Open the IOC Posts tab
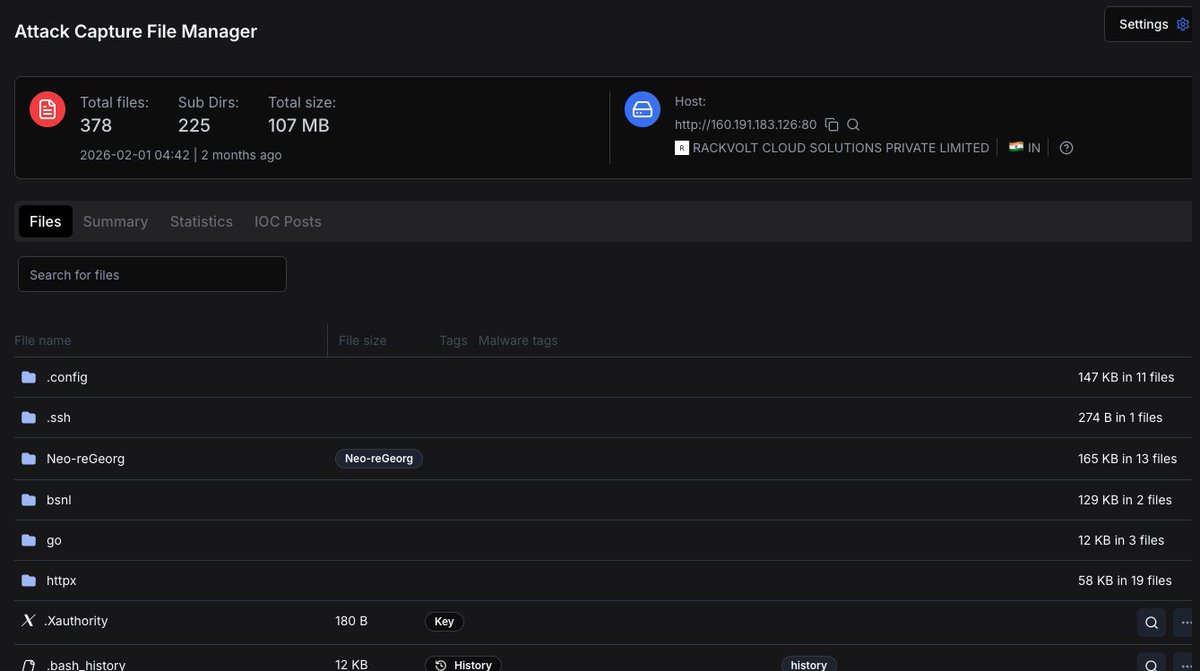 pyautogui.click(x=288, y=221)
